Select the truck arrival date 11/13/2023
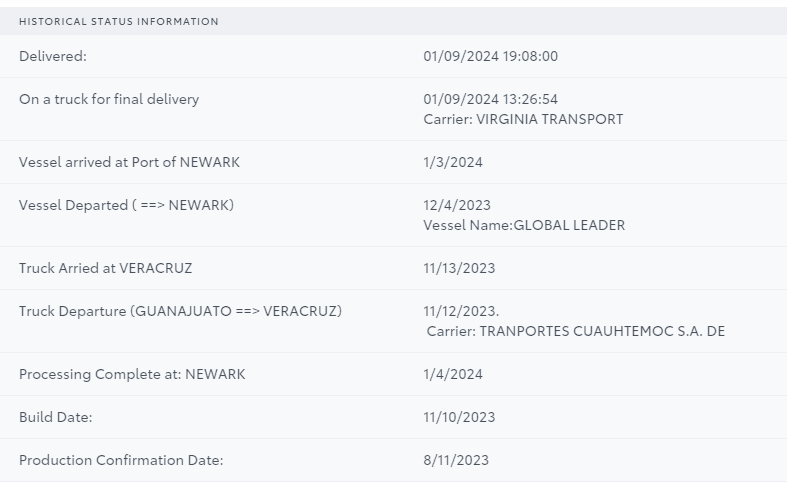 point(459,268)
